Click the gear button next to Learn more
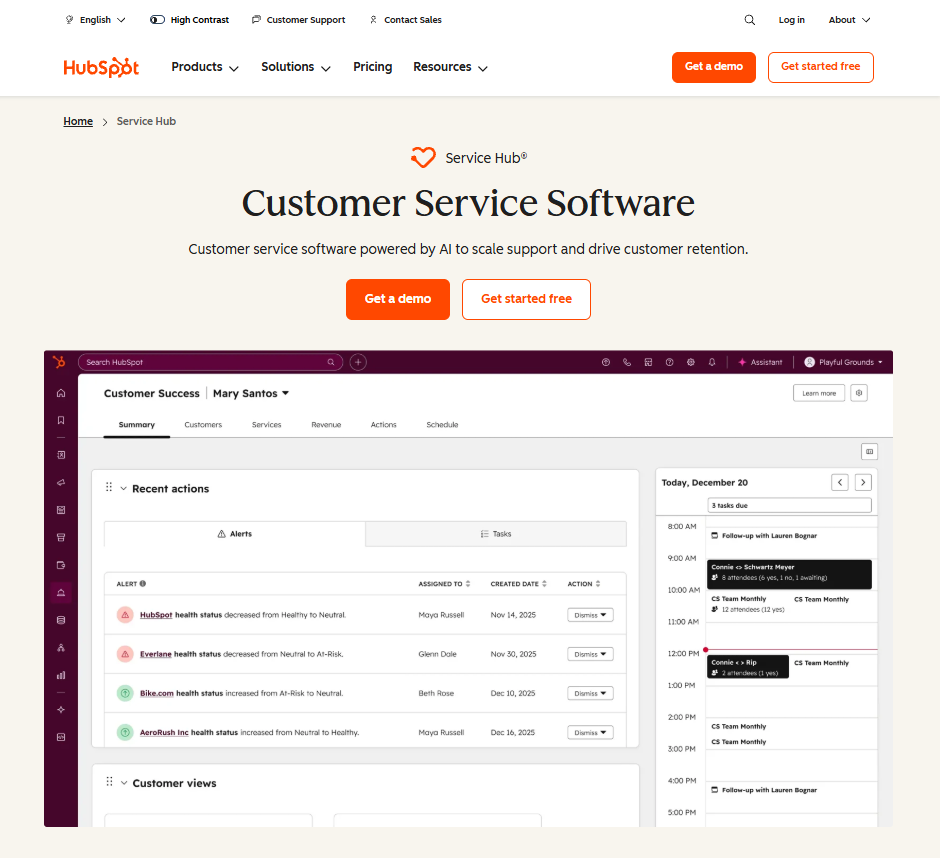This screenshot has width=940, height=858. tap(859, 393)
